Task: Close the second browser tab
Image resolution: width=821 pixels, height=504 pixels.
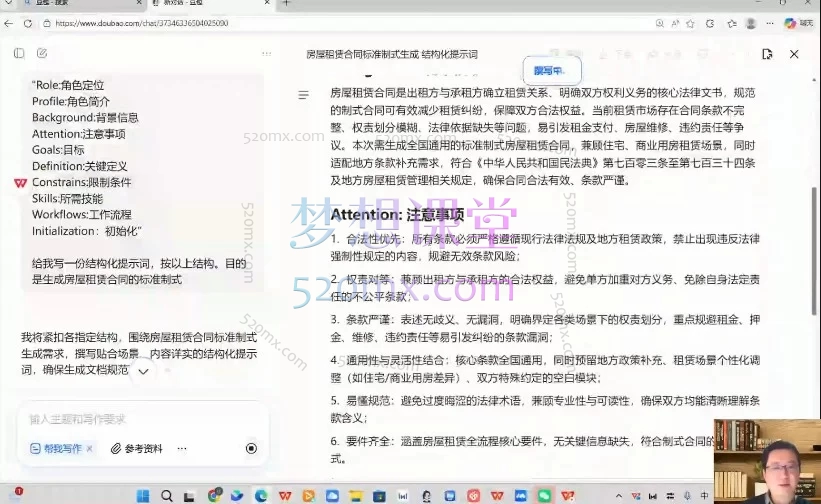Action: tap(267, 3)
